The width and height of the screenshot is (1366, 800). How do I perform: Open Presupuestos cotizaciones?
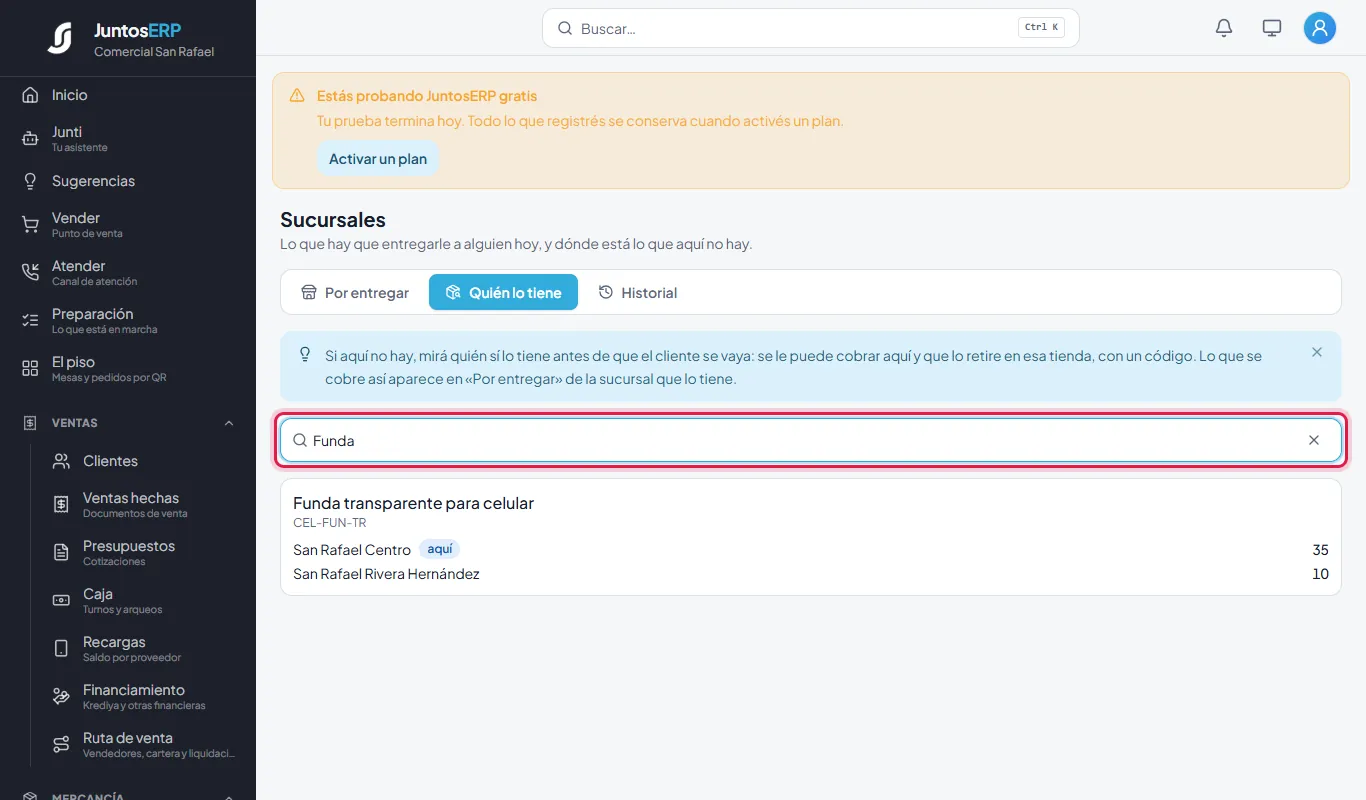(x=143, y=552)
